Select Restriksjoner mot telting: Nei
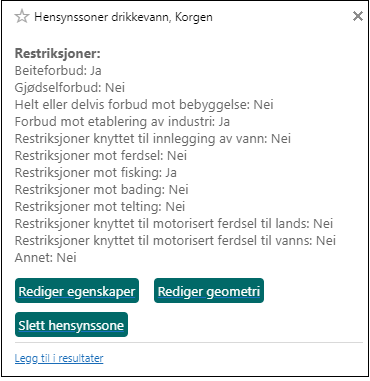This screenshot has height=381, width=370. click(100, 207)
